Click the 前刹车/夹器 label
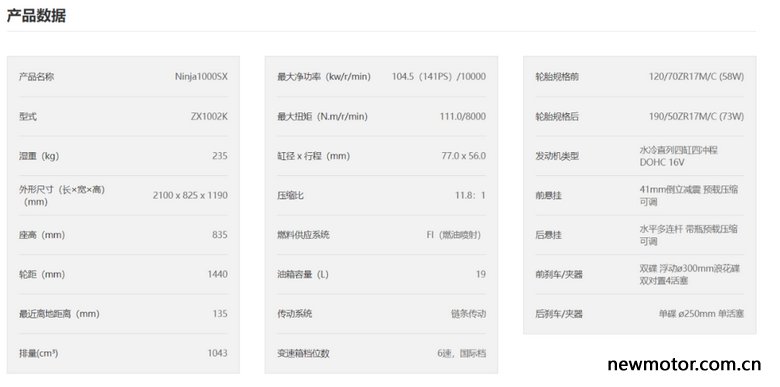This screenshot has height=387, width=780. click(559, 274)
